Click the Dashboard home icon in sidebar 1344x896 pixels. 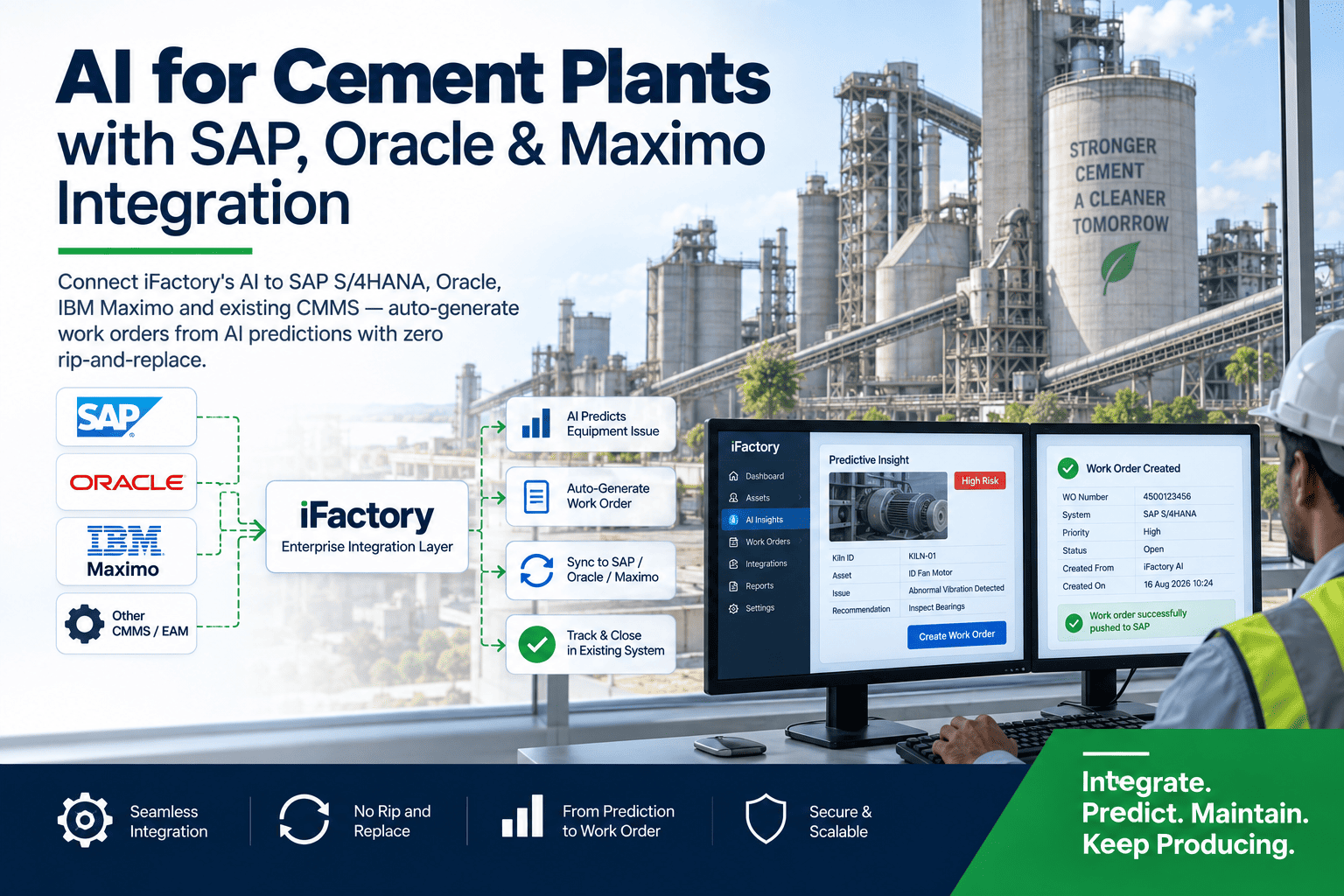(x=733, y=476)
